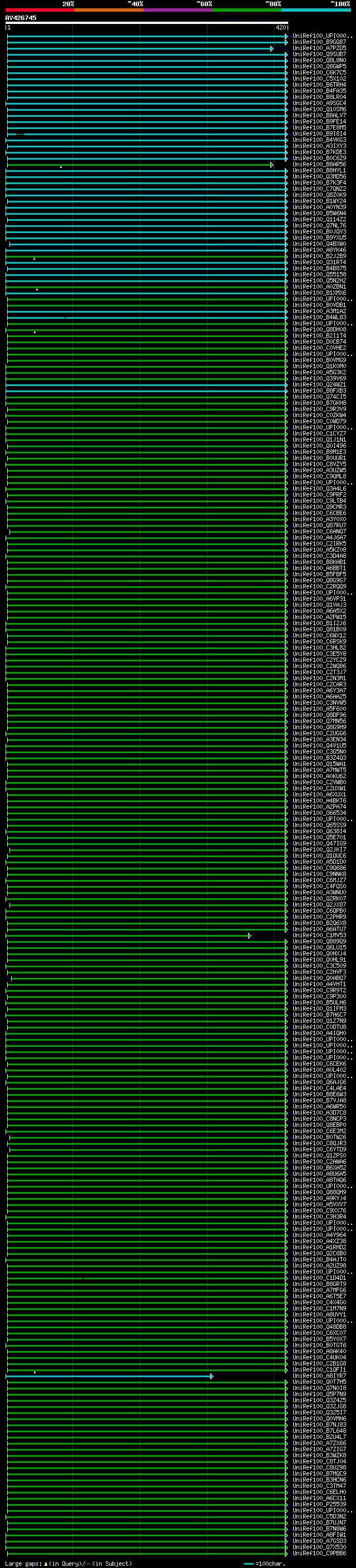The width and height of the screenshot is (356, 1568).
Task: Select hit label UniRef100_Q4BXW0
Action: [x=319, y=244]
